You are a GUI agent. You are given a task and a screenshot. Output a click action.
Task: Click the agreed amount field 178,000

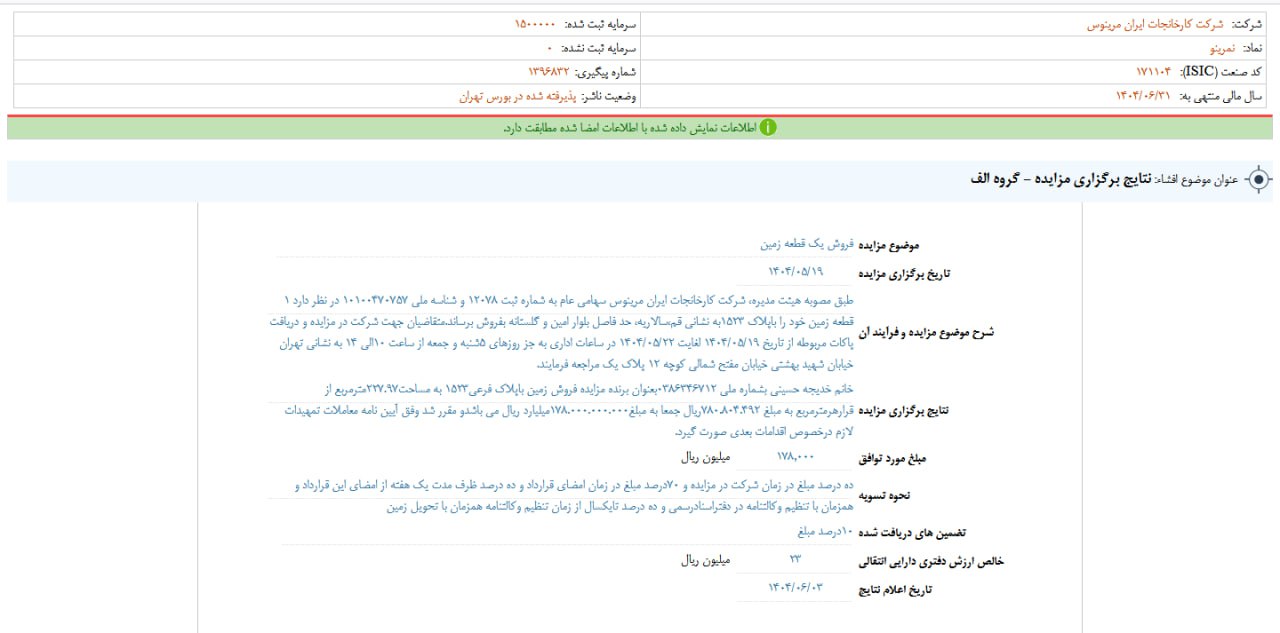795,457
